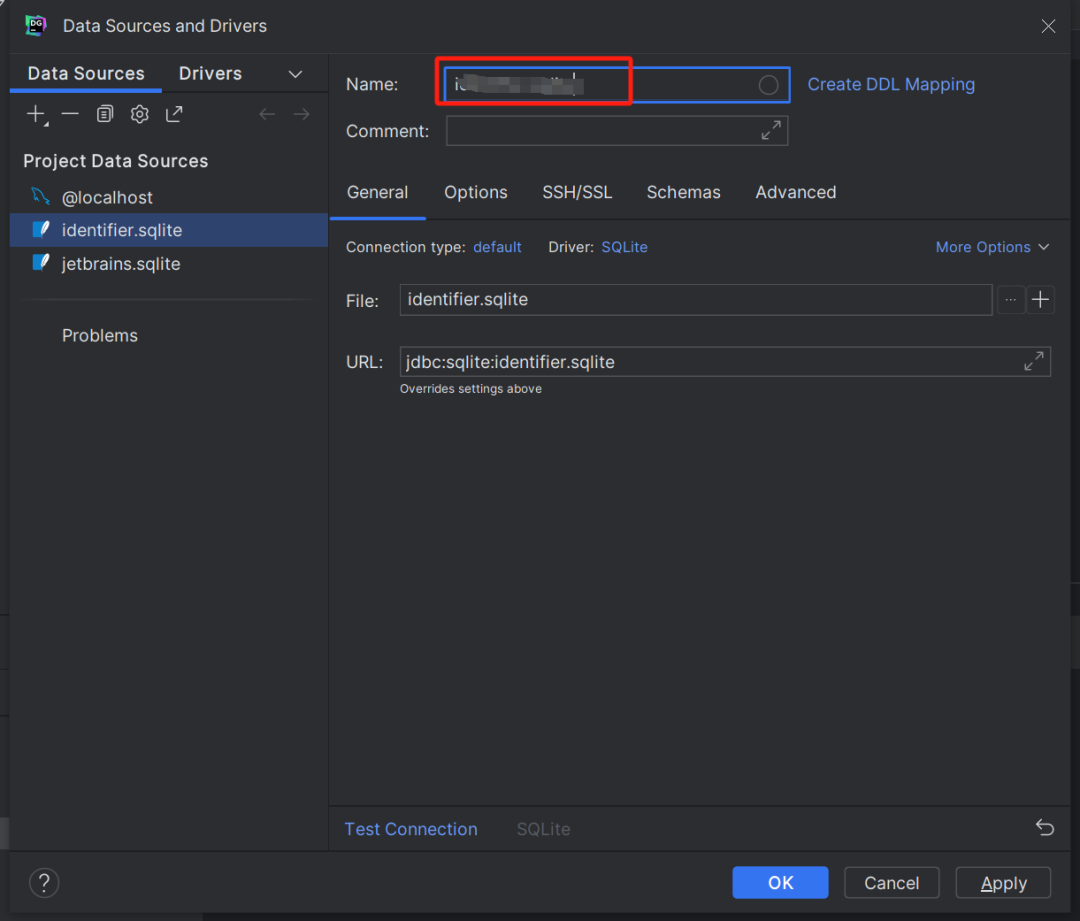
Task: Select @localhost data source
Action: (169, 197)
